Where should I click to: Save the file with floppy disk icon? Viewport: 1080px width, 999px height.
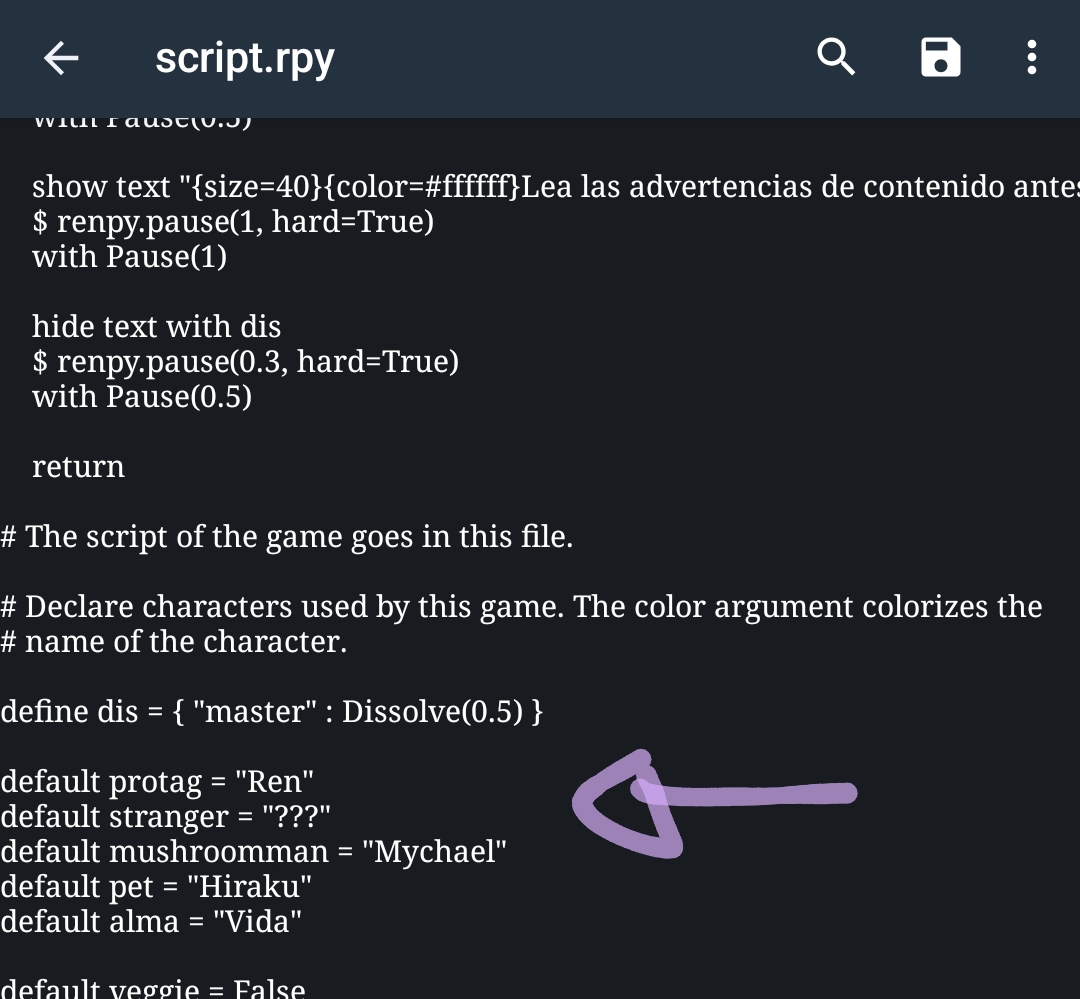[940, 58]
